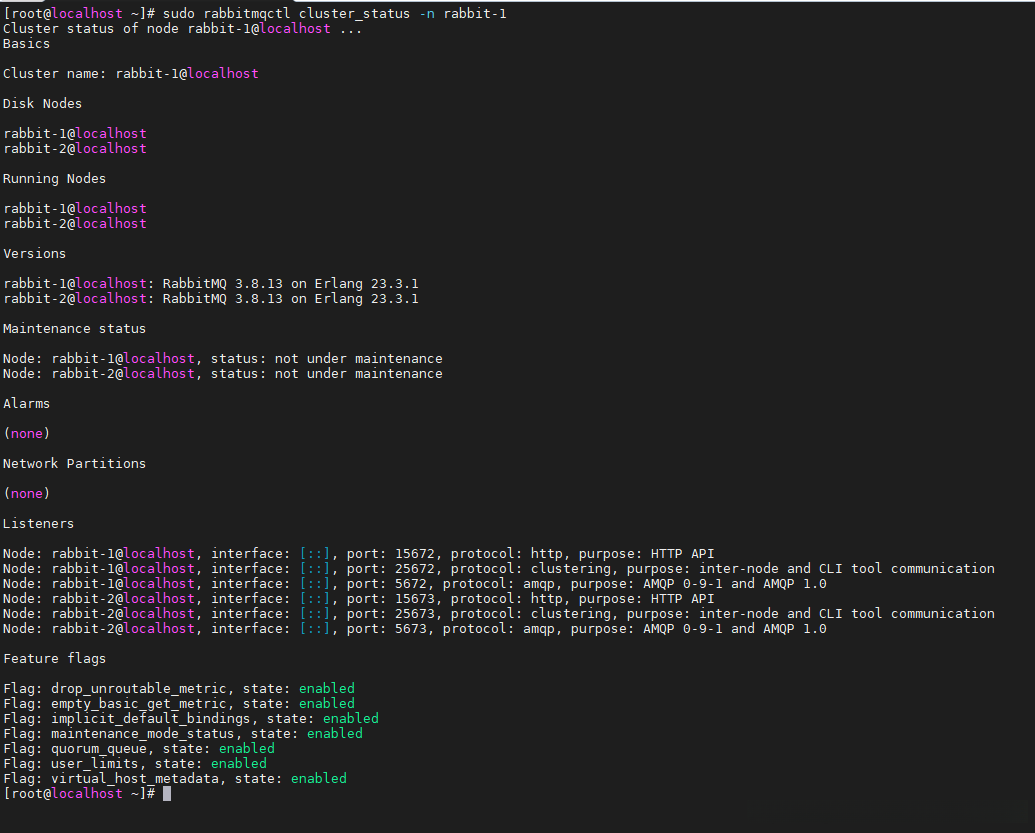This screenshot has width=1035, height=833.
Task: Click the 'Running Nodes' heading
Action: tap(54, 179)
